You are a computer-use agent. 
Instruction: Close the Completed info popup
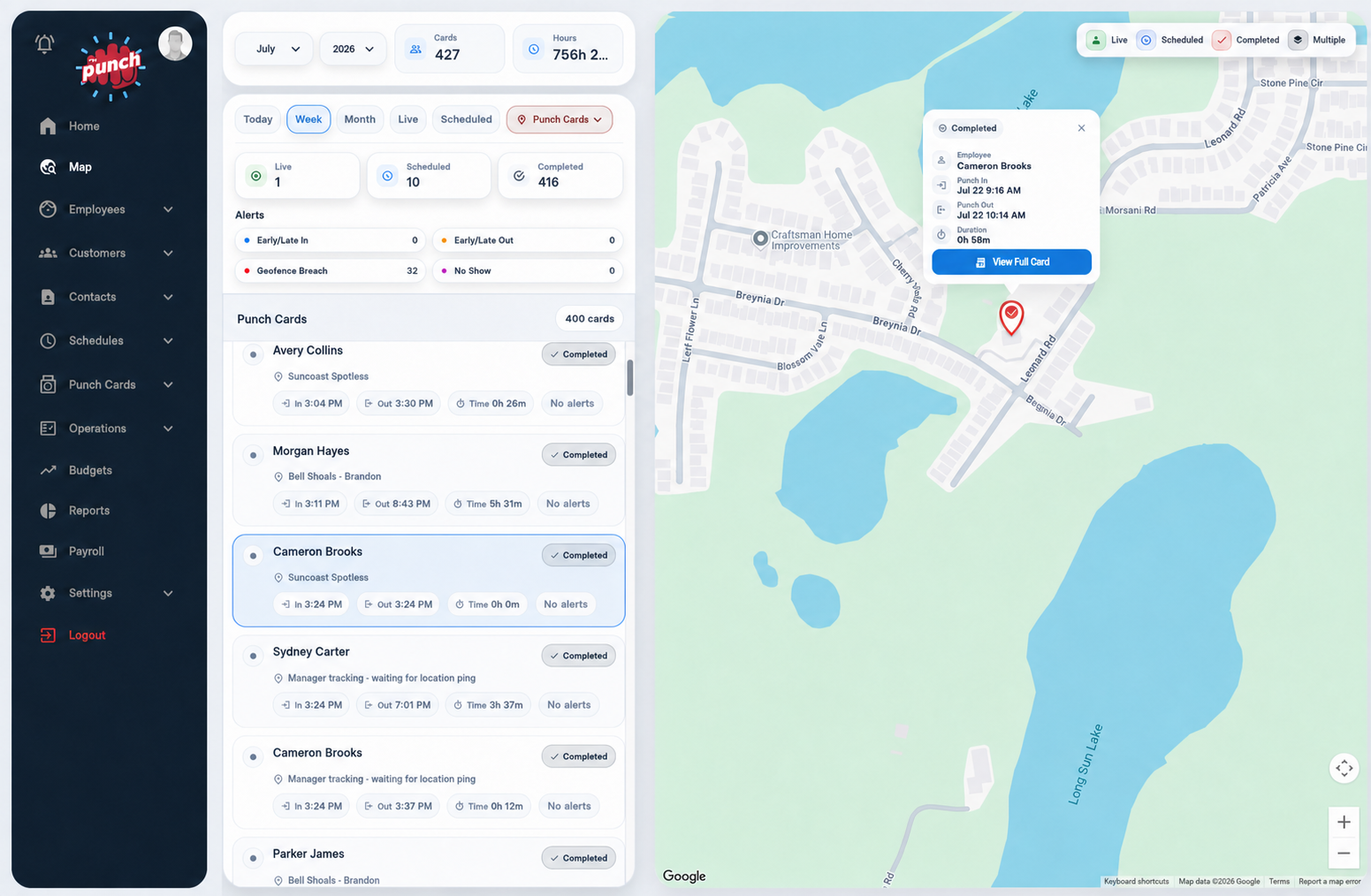tap(1081, 128)
